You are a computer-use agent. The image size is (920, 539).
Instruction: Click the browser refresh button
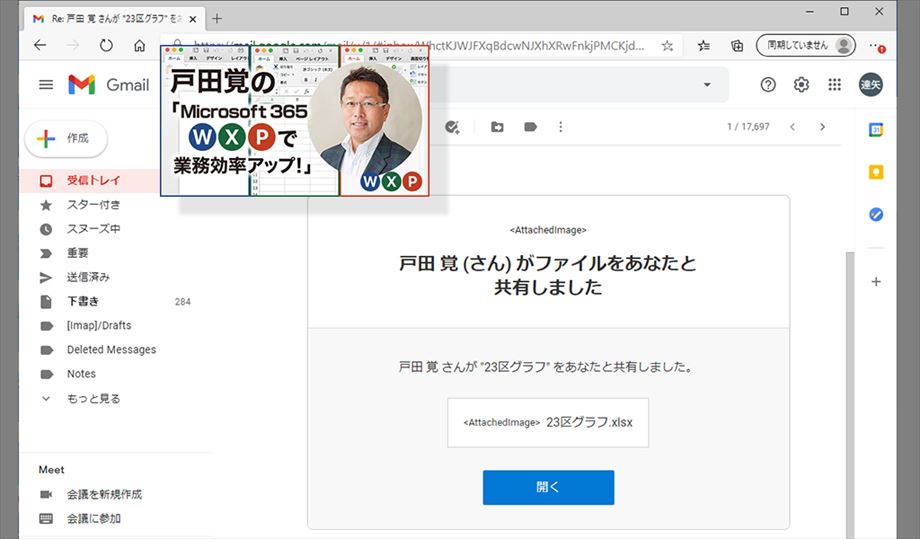tap(106, 45)
